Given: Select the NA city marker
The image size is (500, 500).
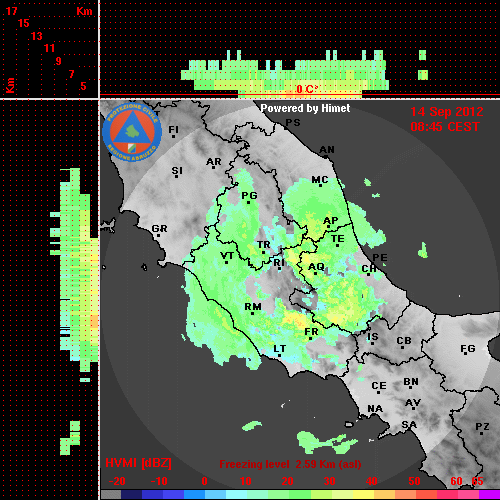Looking at the screenshot, I should pos(375,409).
